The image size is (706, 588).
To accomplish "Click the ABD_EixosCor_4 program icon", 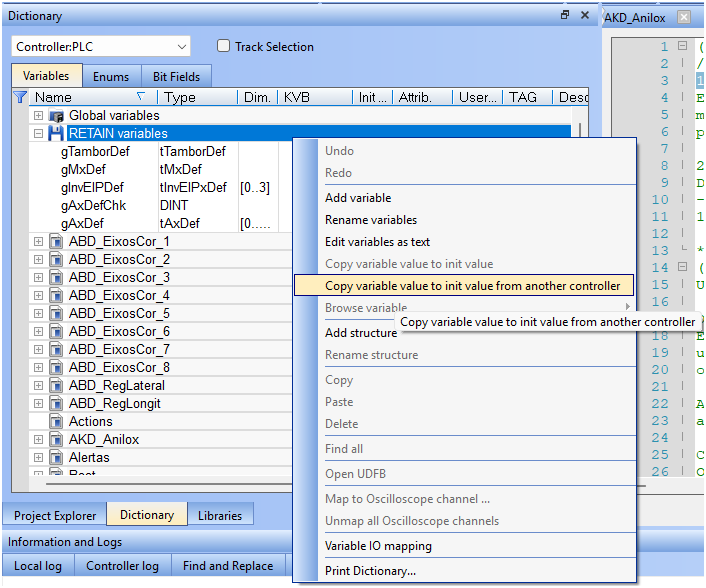I will (56, 296).
